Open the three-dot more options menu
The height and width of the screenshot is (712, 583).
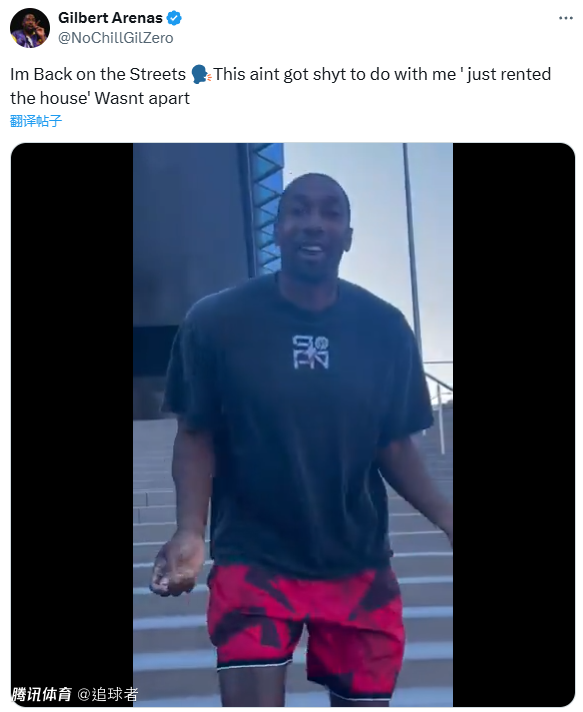(565, 18)
